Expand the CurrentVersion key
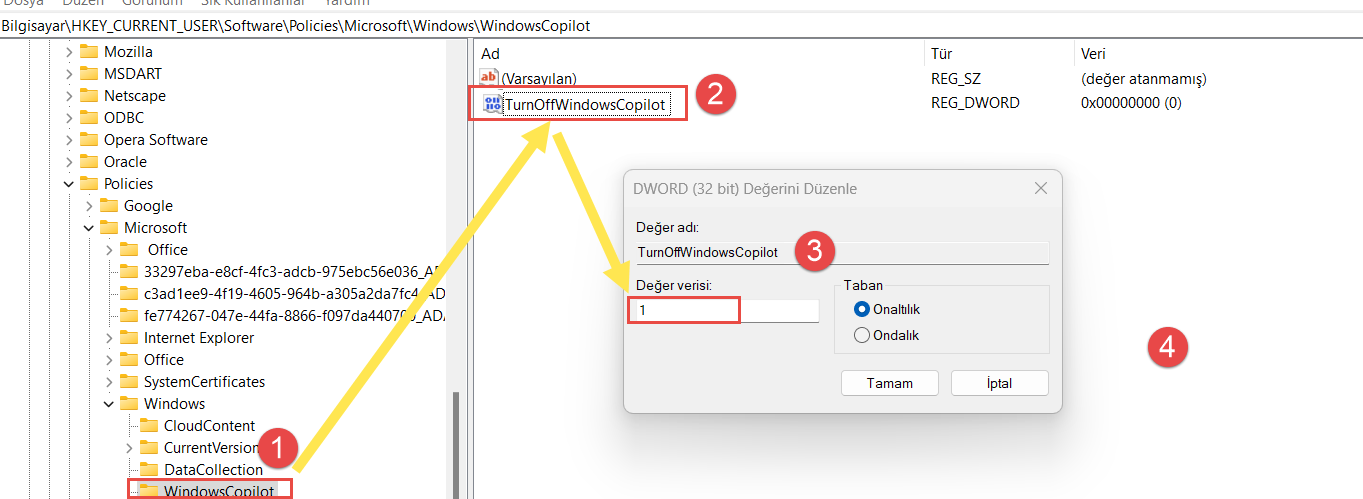 tap(129, 448)
